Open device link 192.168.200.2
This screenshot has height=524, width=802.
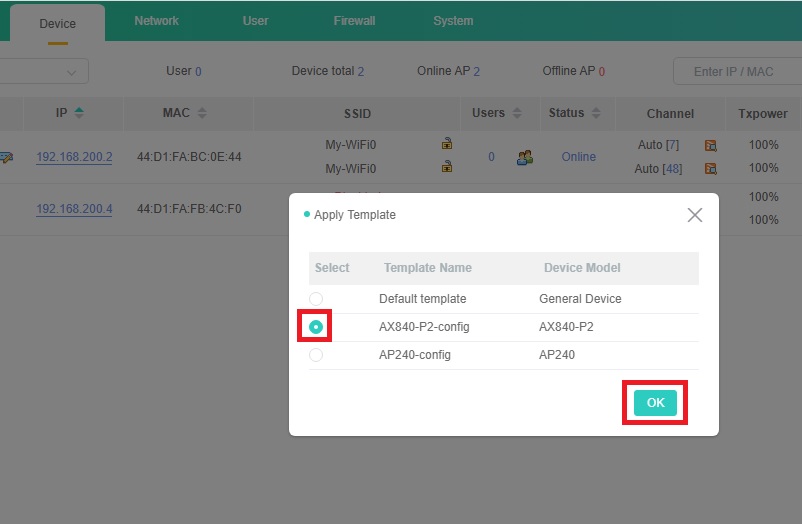[x=74, y=157]
